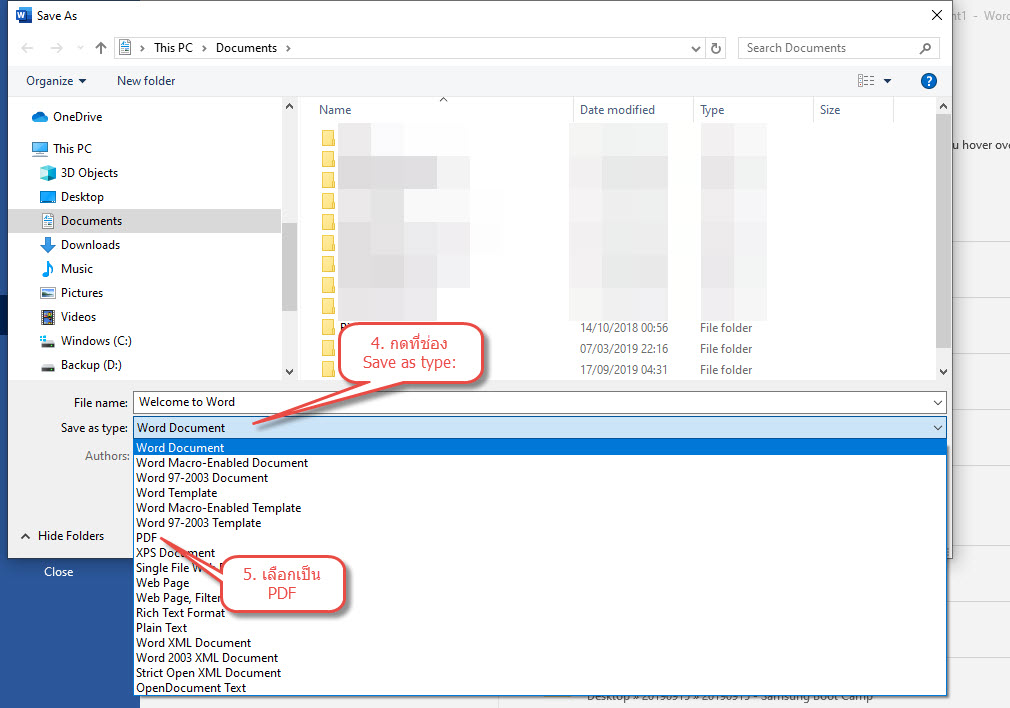Click the refresh icon beside address bar
The width and height of the screenshot is (1010, 708).
point(716,48)
